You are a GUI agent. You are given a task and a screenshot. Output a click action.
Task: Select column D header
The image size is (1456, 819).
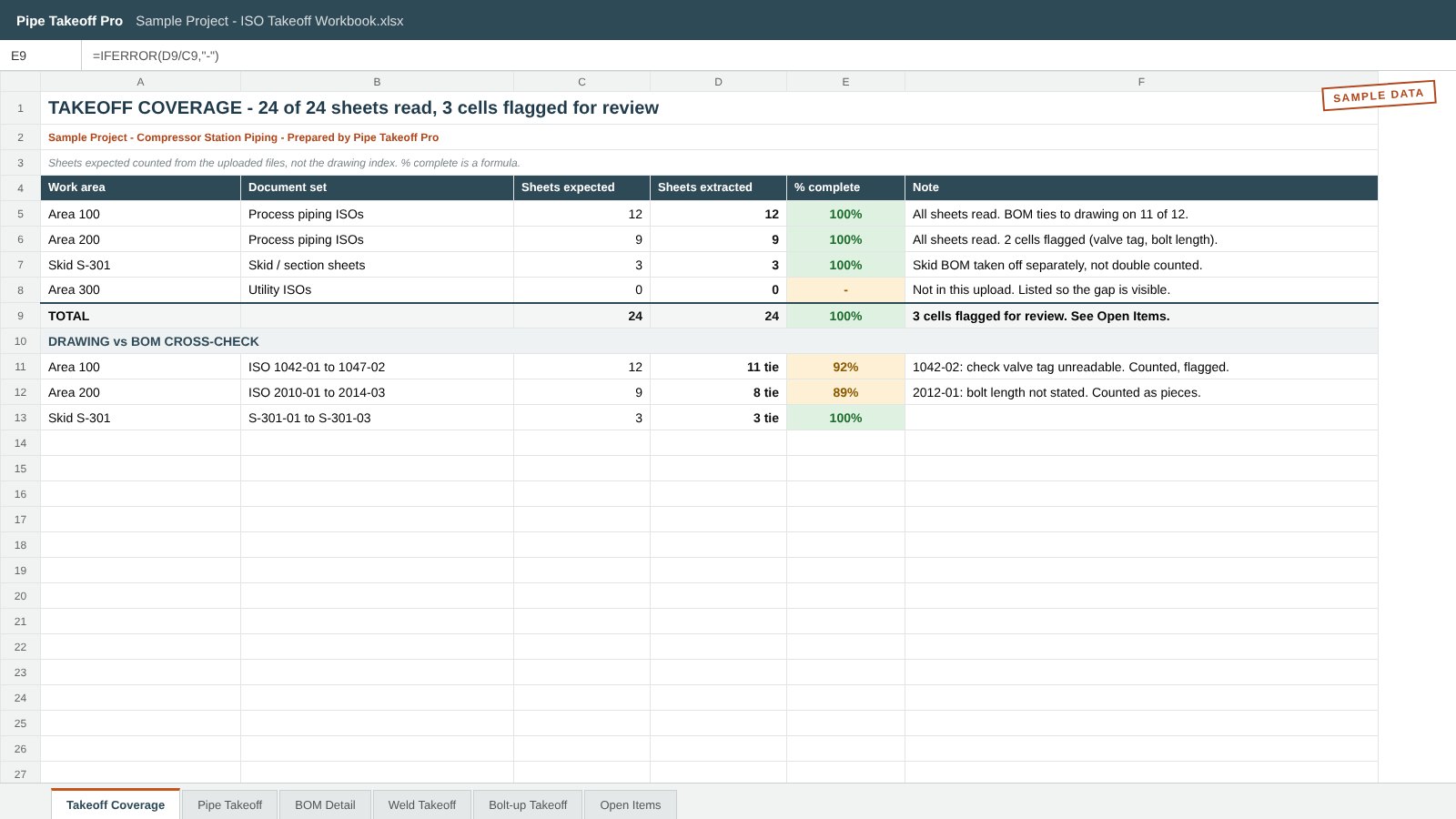tap(718, 82)
